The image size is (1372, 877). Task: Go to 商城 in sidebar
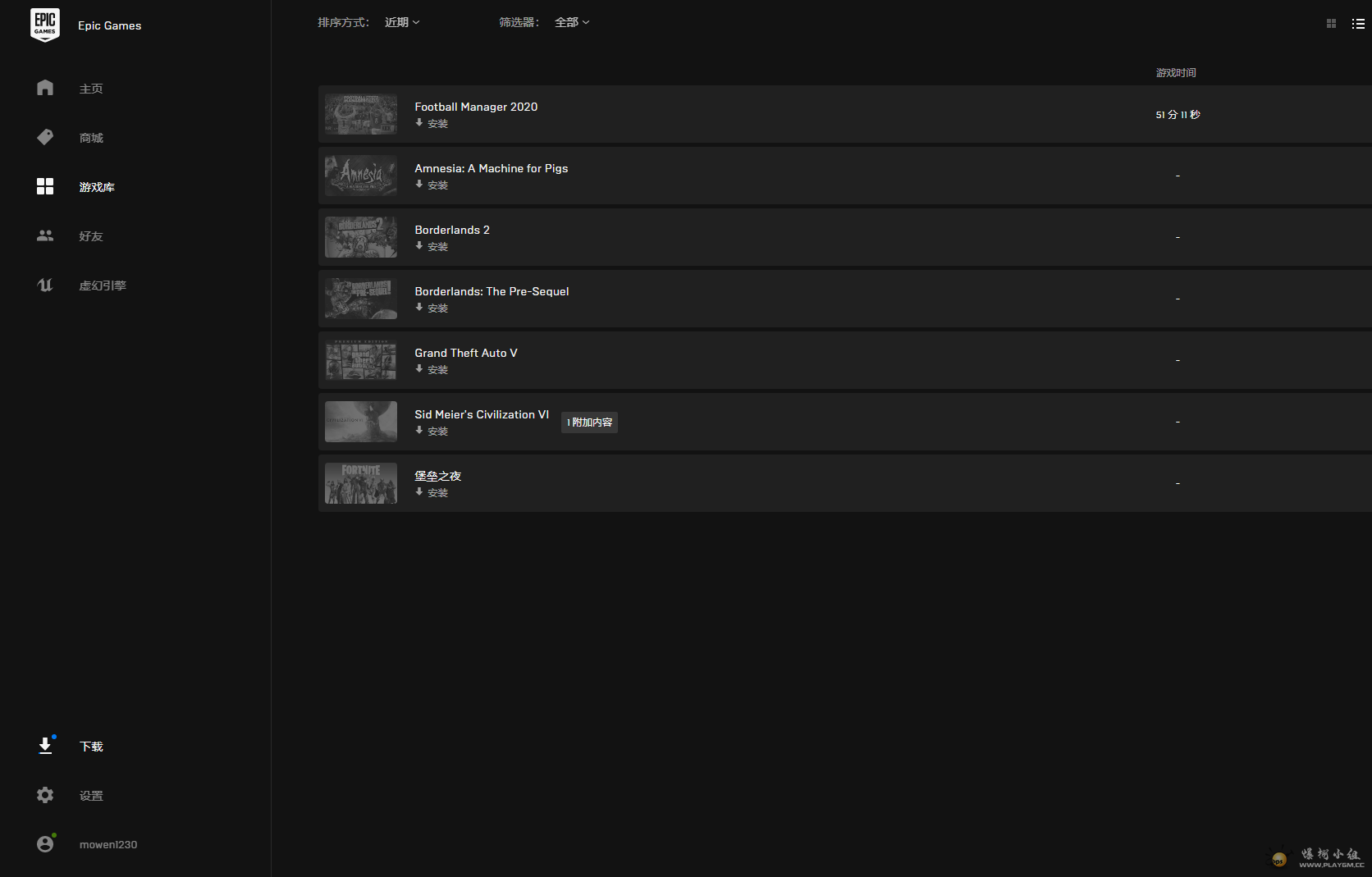click(91, 138)
